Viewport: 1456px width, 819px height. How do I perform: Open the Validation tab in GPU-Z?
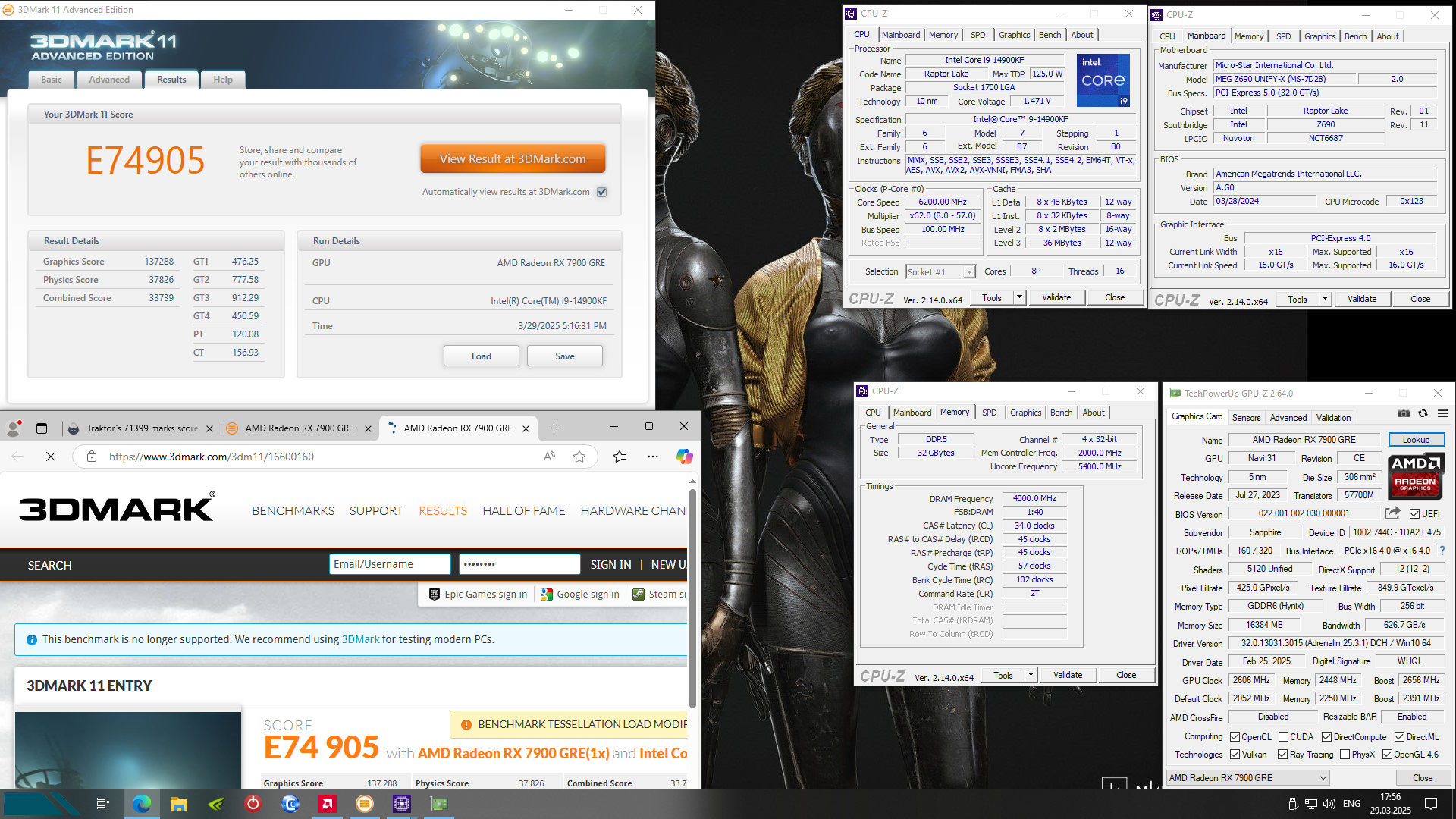(1333, 418)
